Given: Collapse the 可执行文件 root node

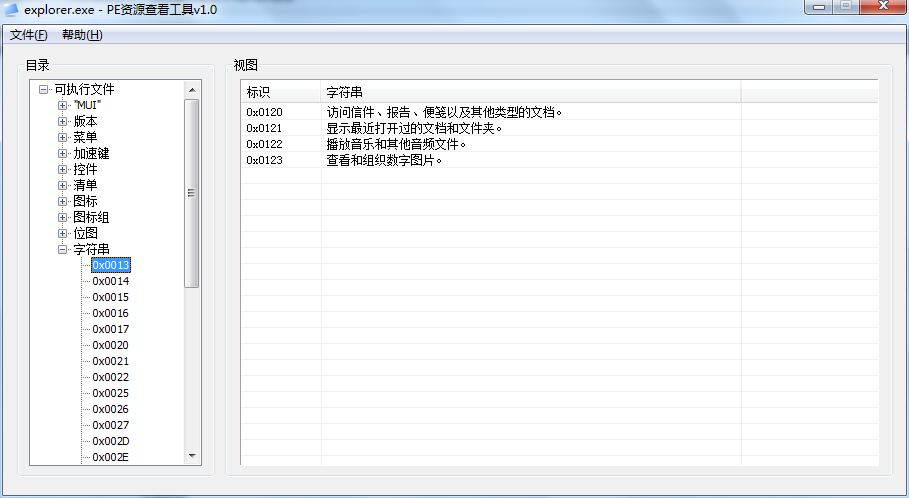Looking at the screenshot, I should [43, 89].
